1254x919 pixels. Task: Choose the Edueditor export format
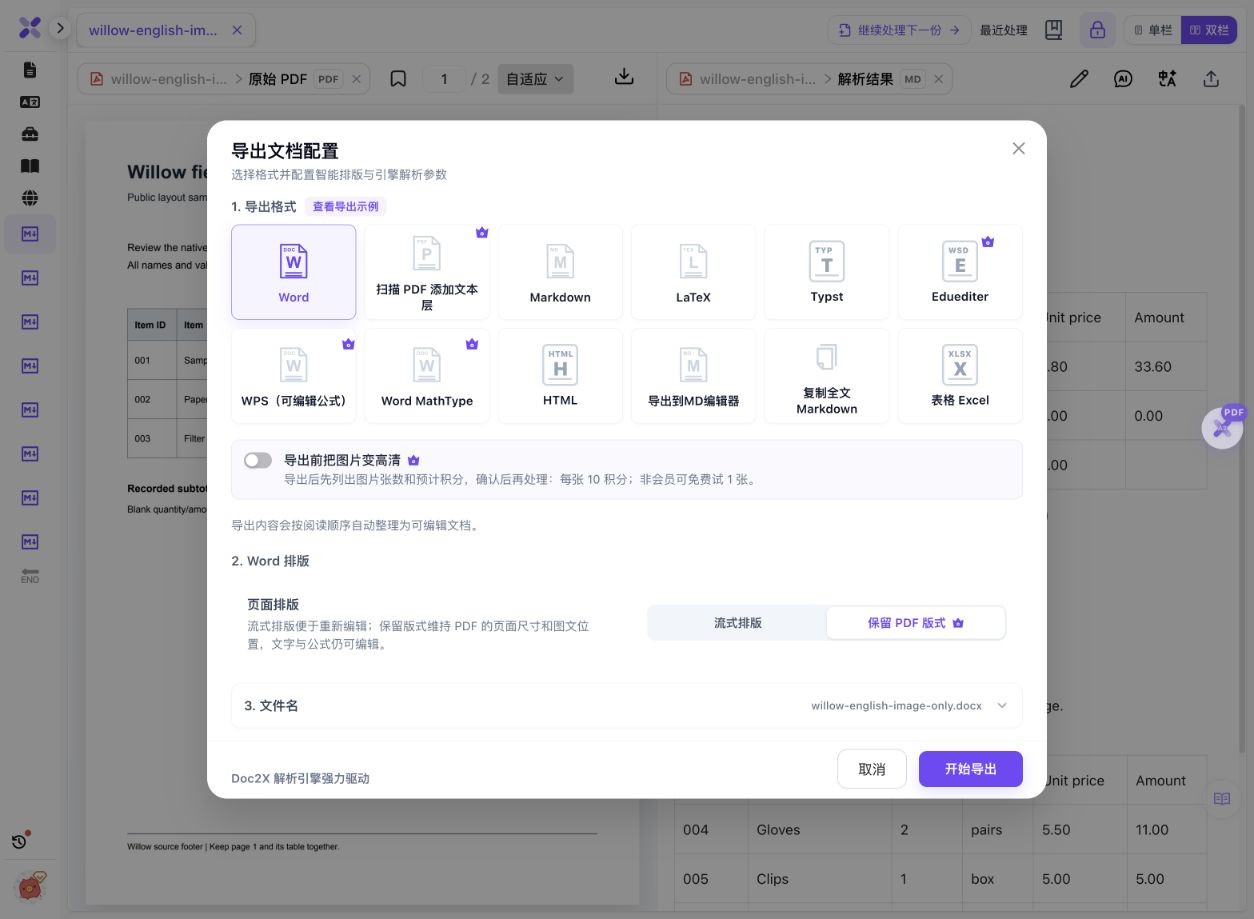[x=960, y=272]
